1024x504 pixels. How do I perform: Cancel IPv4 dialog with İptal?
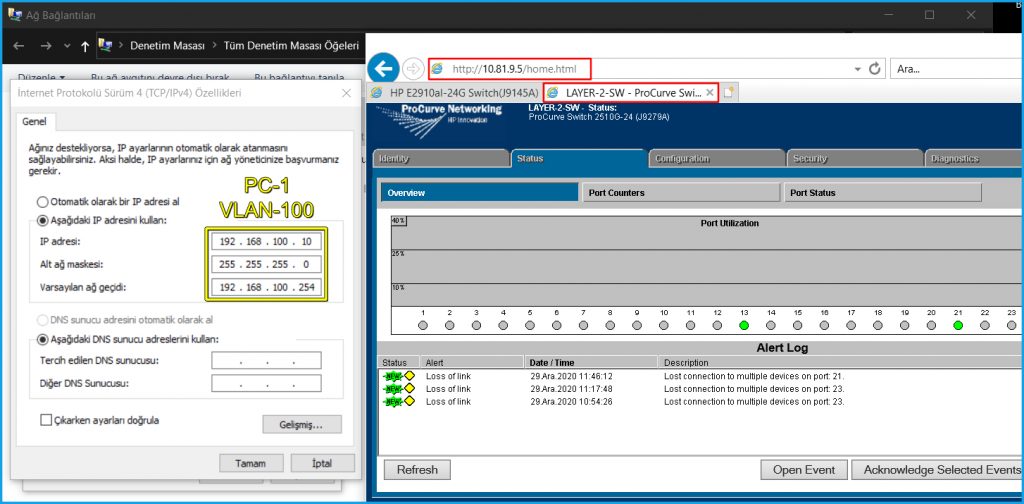point(323,464)
